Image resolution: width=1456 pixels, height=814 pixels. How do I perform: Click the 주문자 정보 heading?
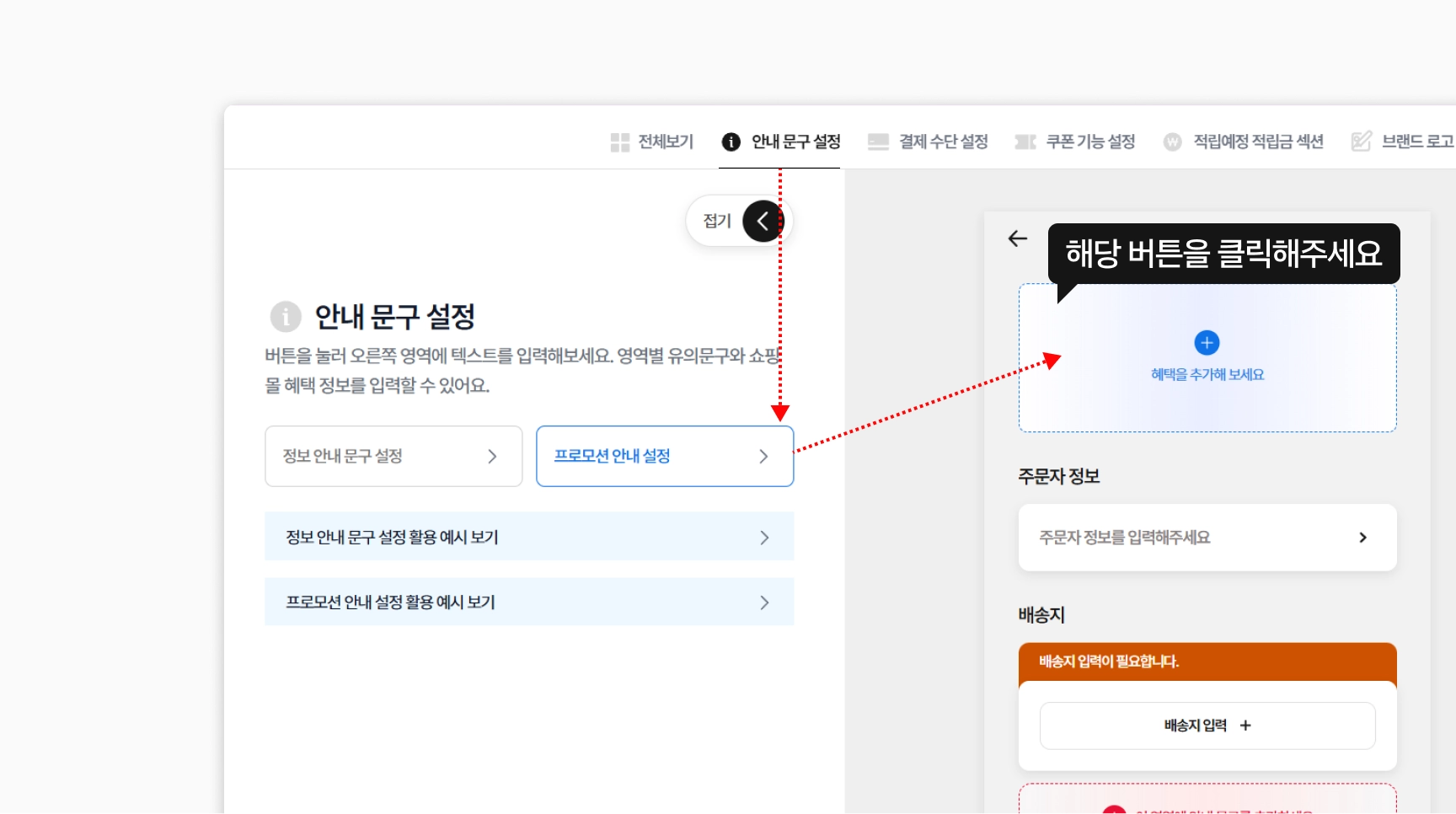(x=1058, y=476)
